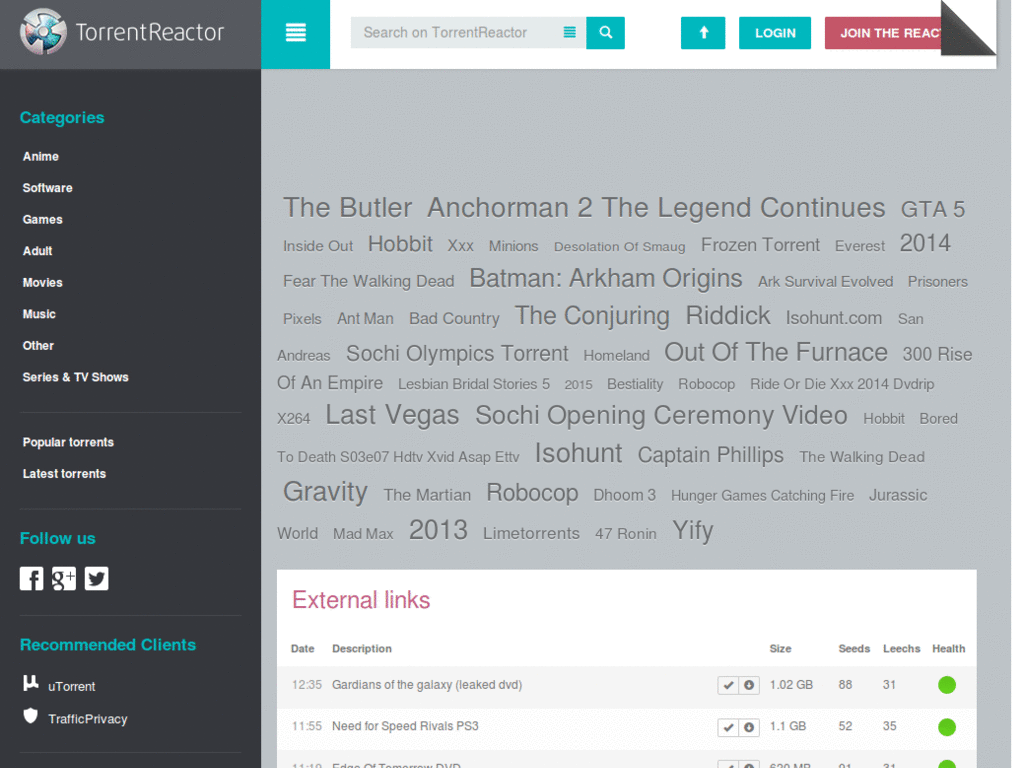Click the upload arrow button
1024x768 pixels.
703,33
